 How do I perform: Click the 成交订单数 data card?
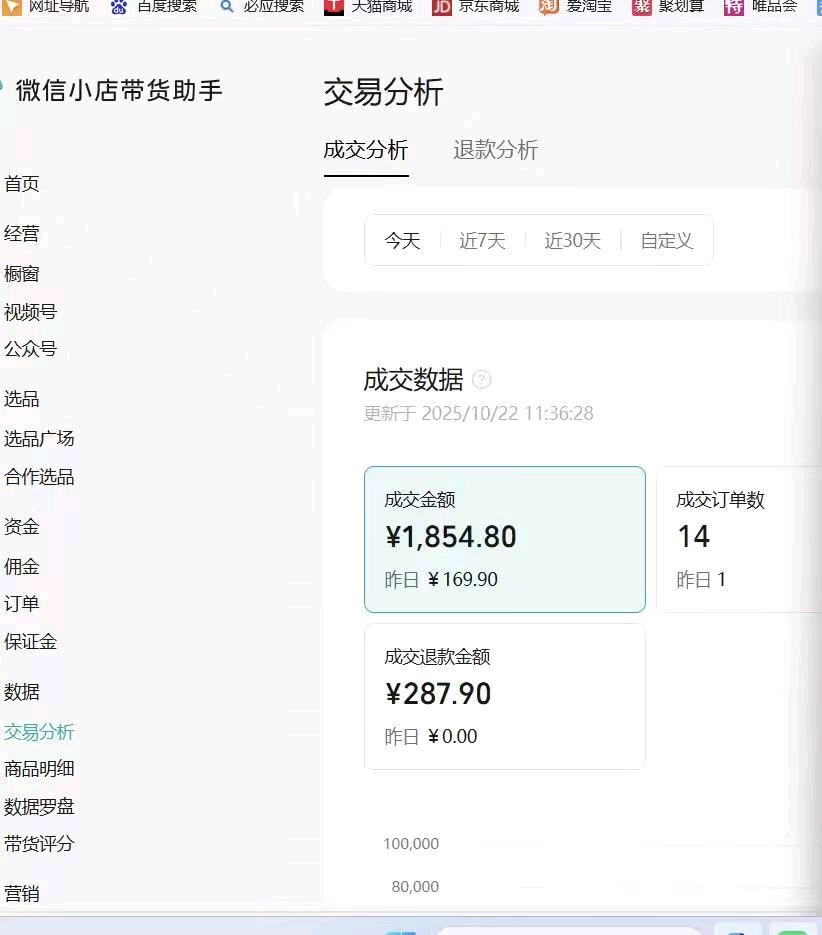pyautogui.click(x=738, y=539)
